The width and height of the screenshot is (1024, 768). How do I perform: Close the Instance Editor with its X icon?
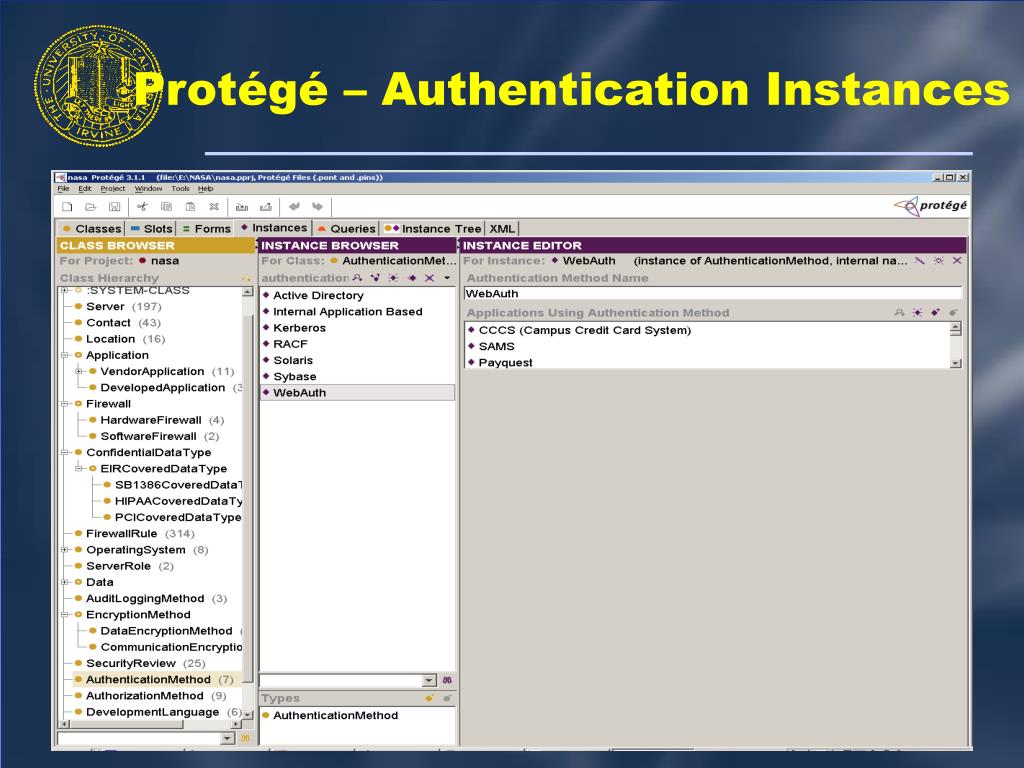tap(957, 261)
